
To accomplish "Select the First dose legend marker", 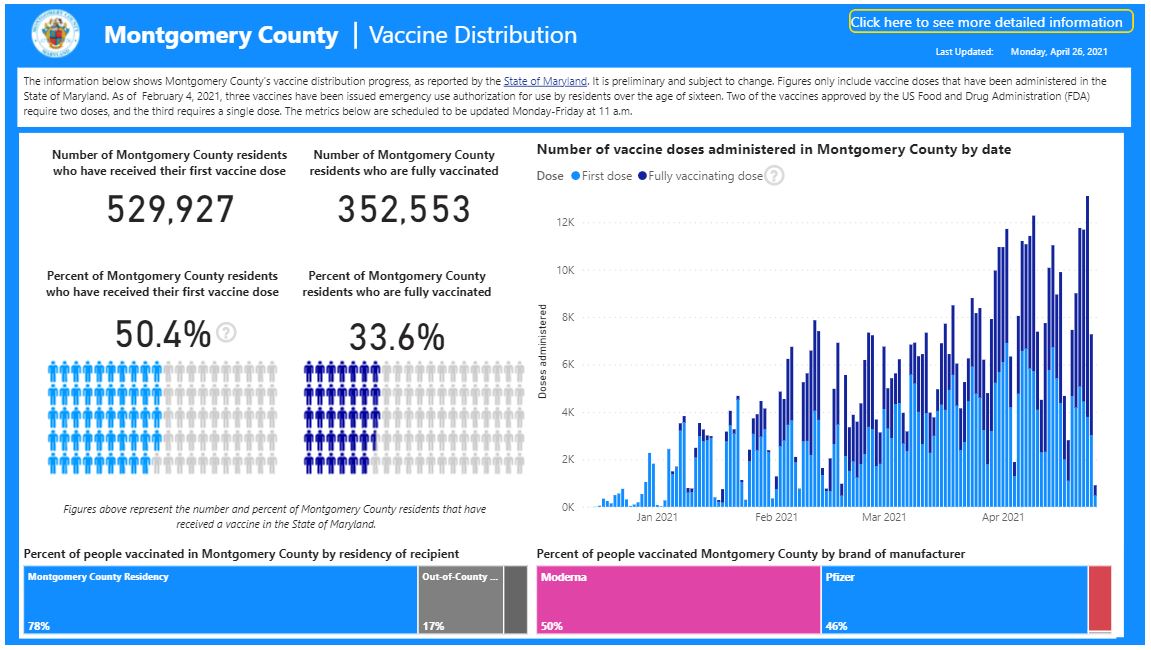I will (x=575, y=176).
